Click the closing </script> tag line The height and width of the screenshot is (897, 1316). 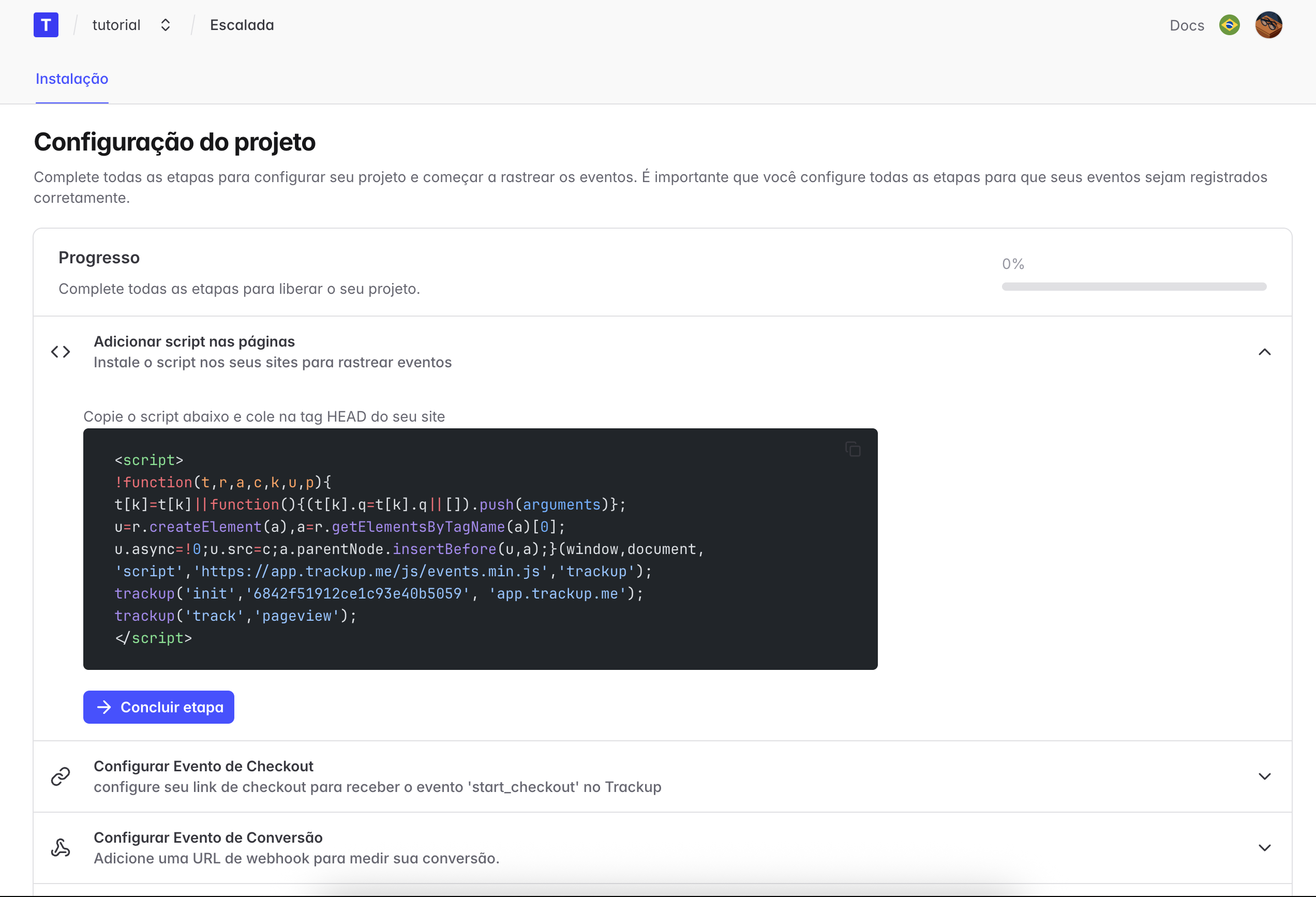tap(154, 638)
